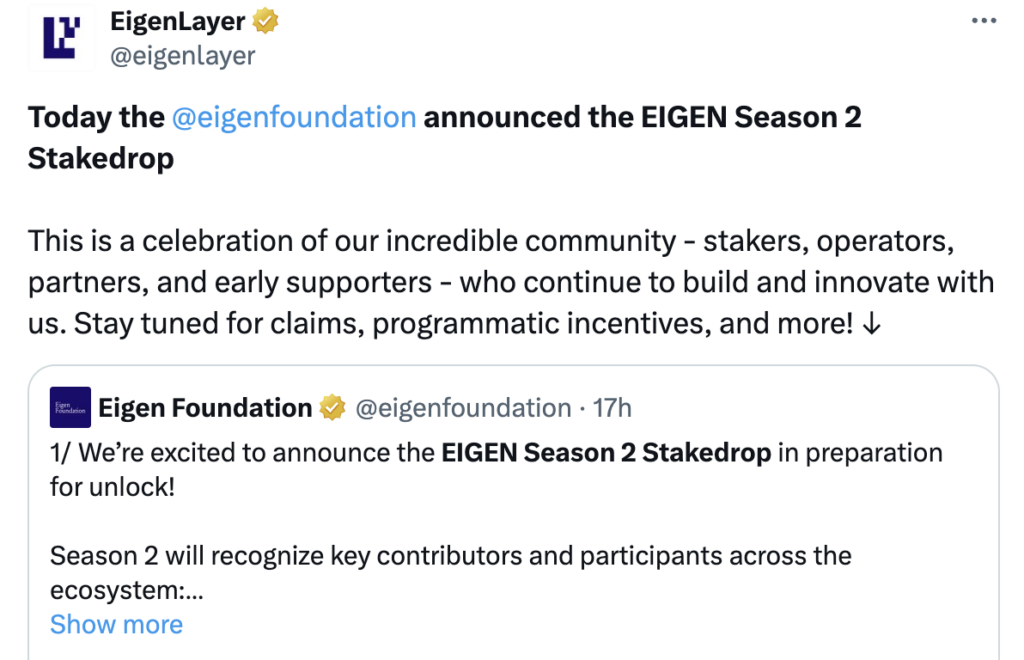Click the EigenLayer profile avatar logo
Image resolution: width=1024 pixels, height=660 pixels.
(x=61, y=38)
